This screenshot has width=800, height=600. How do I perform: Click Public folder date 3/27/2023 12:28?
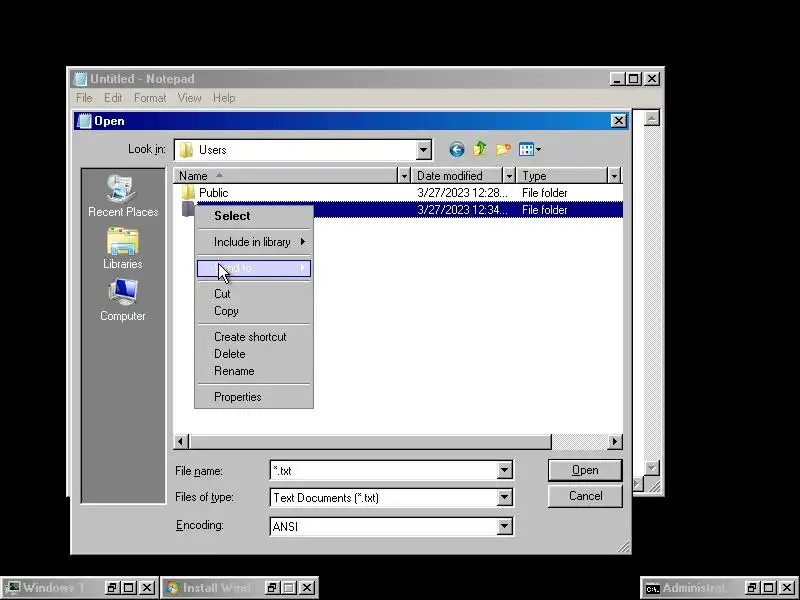click(462, 193)
